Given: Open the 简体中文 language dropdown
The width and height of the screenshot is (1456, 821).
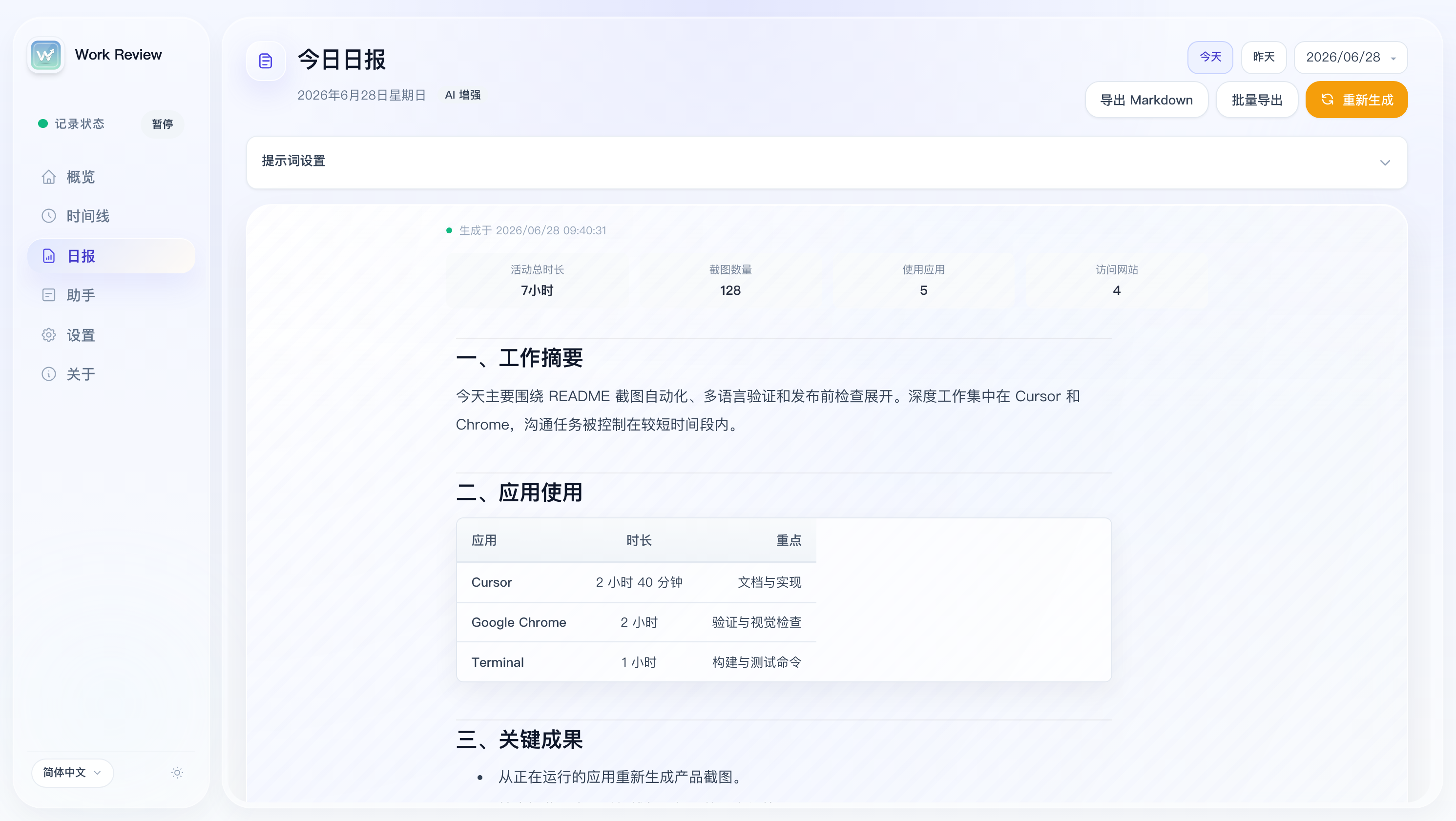Looking at the screenshot, I should tap(72, 772).
